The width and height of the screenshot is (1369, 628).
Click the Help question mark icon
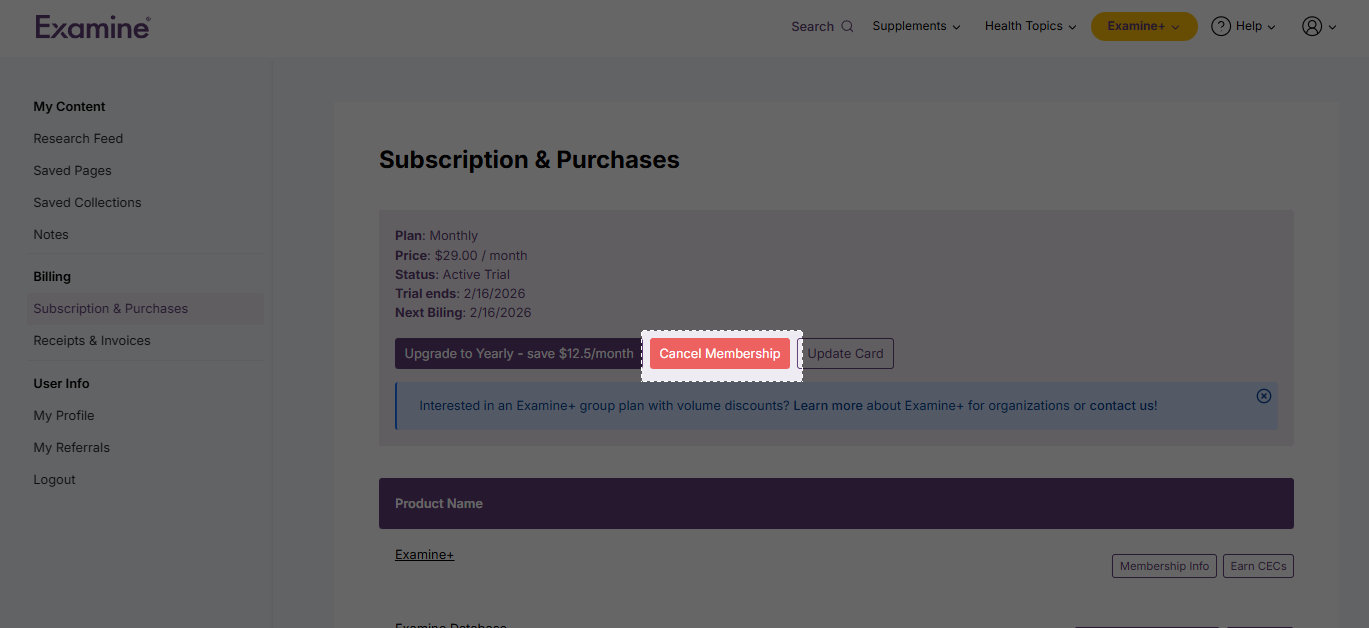(1220, 27)
